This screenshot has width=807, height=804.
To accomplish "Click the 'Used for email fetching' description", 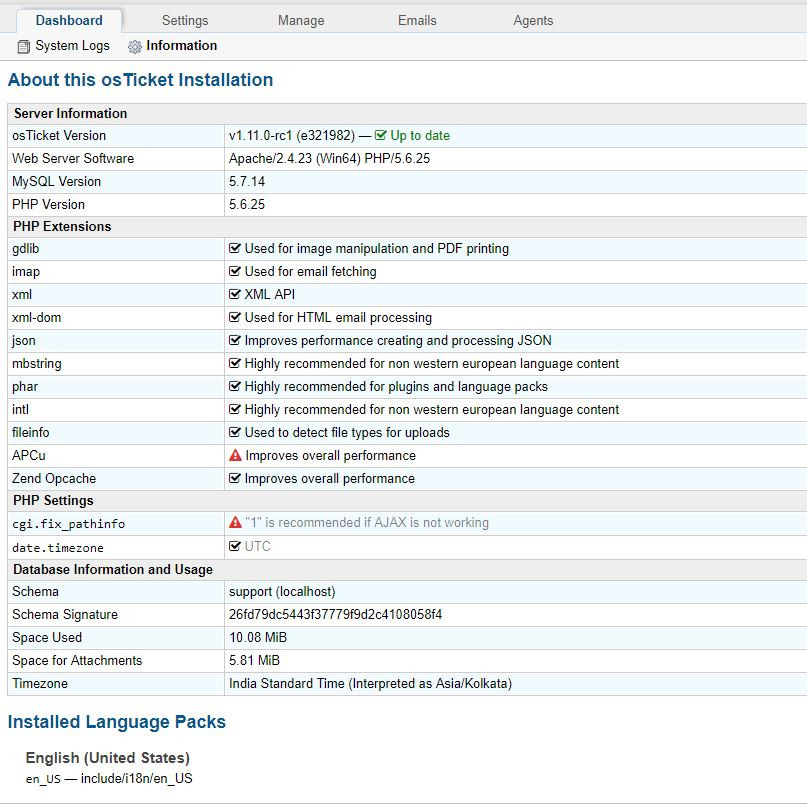I will coord(310,272).
